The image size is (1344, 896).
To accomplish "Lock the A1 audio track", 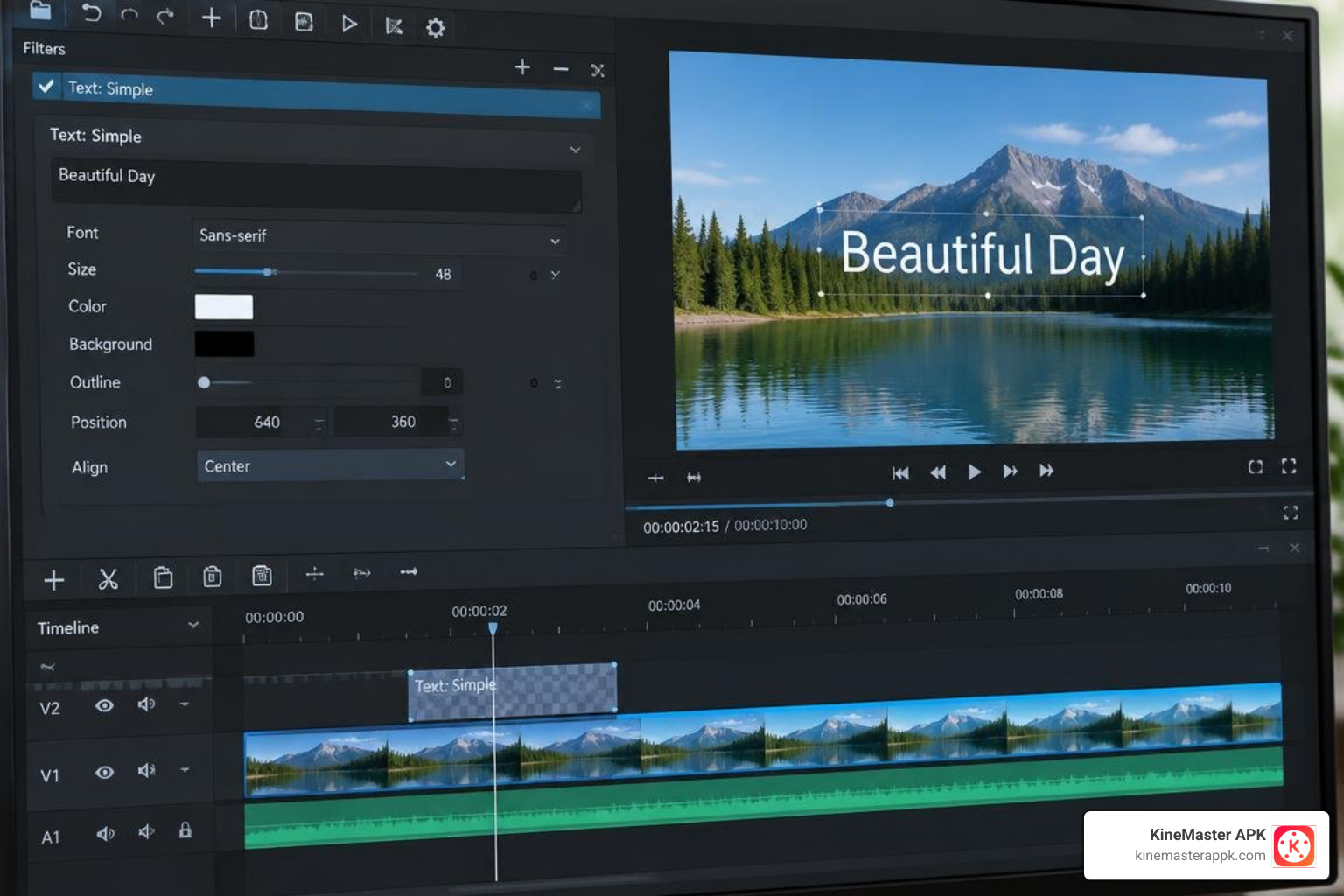I will (185, 830).
